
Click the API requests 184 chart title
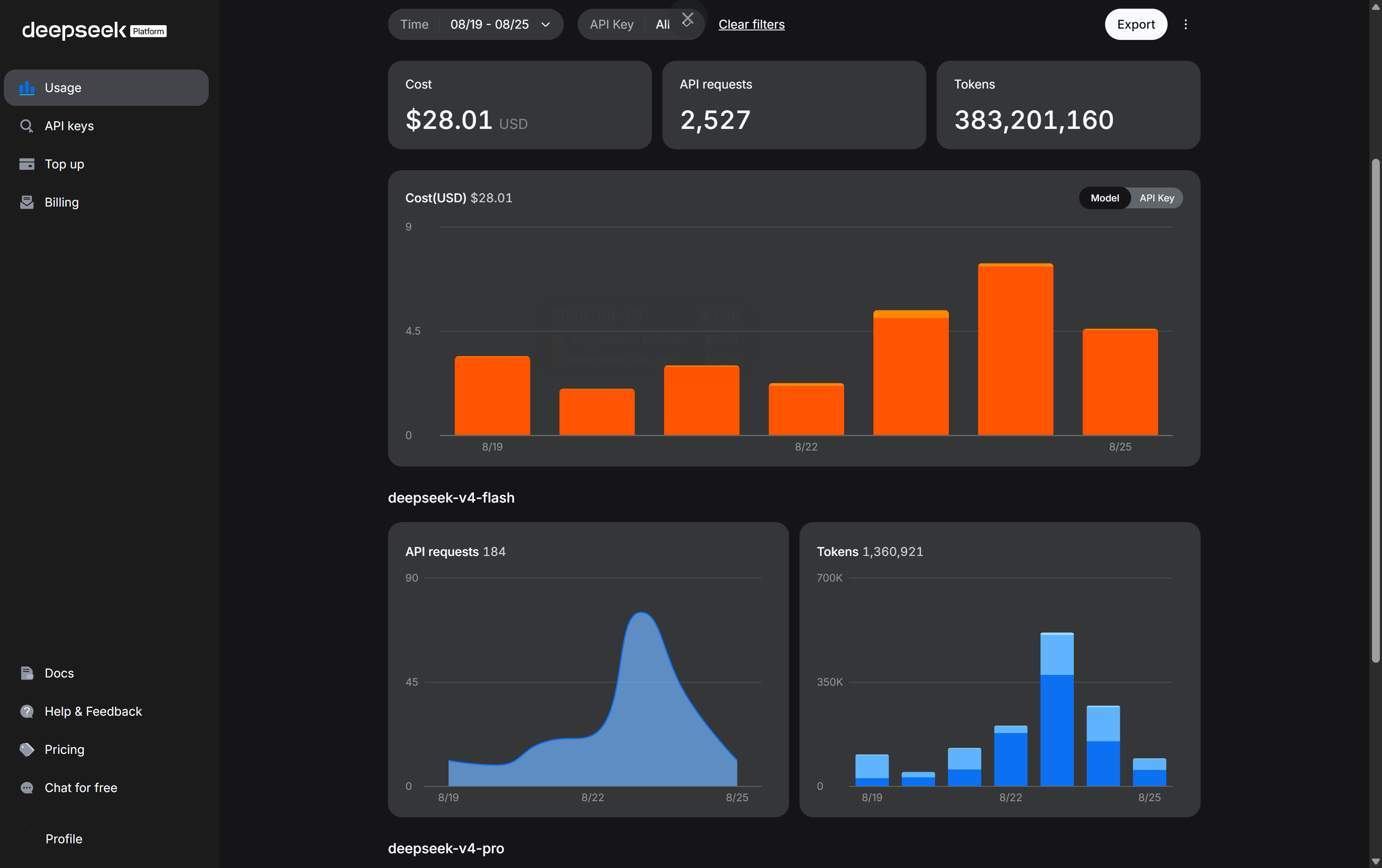455,551
